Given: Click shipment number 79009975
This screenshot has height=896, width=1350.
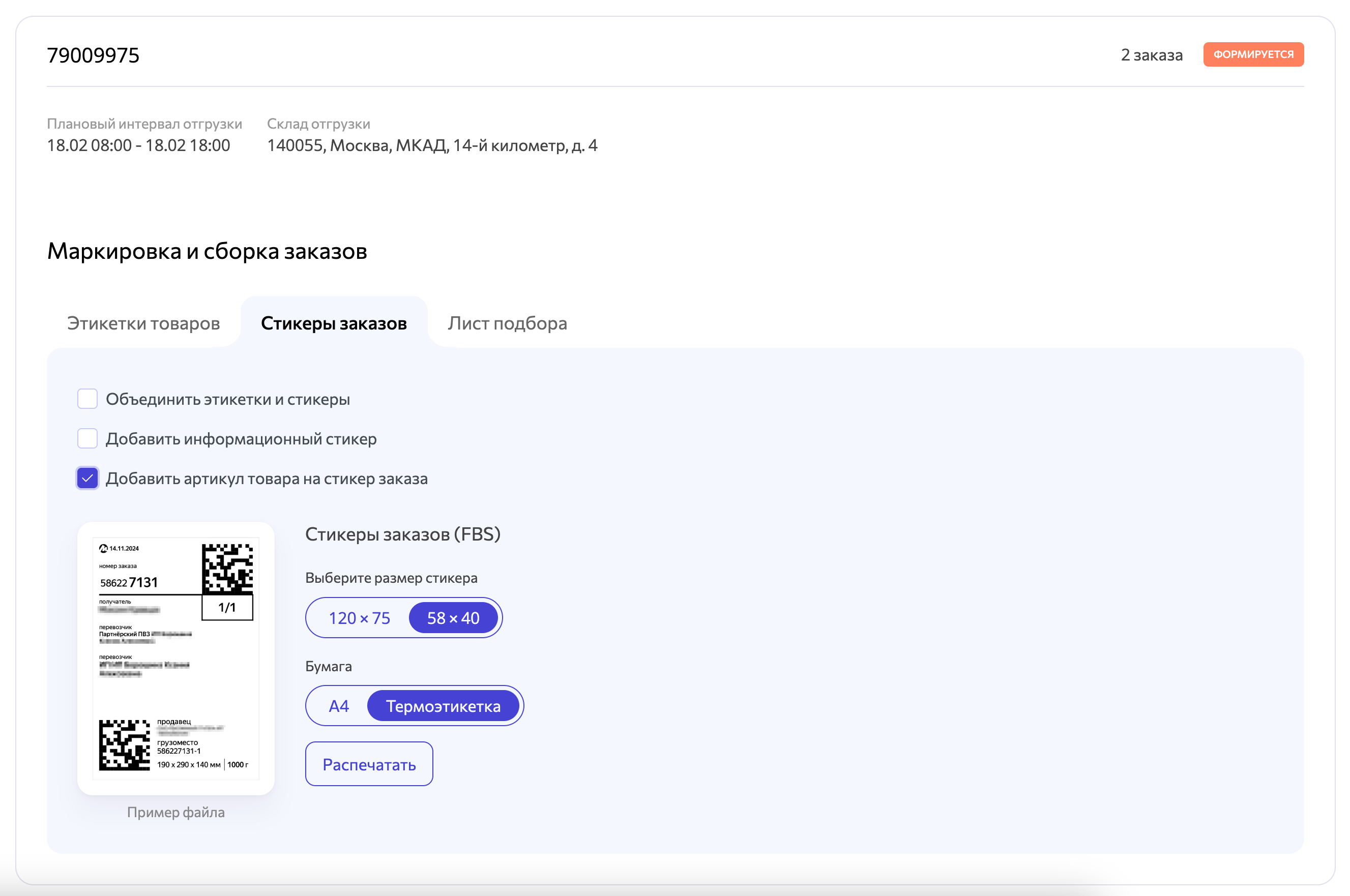Looking at the screenshot, I should [x=93, y=55].
